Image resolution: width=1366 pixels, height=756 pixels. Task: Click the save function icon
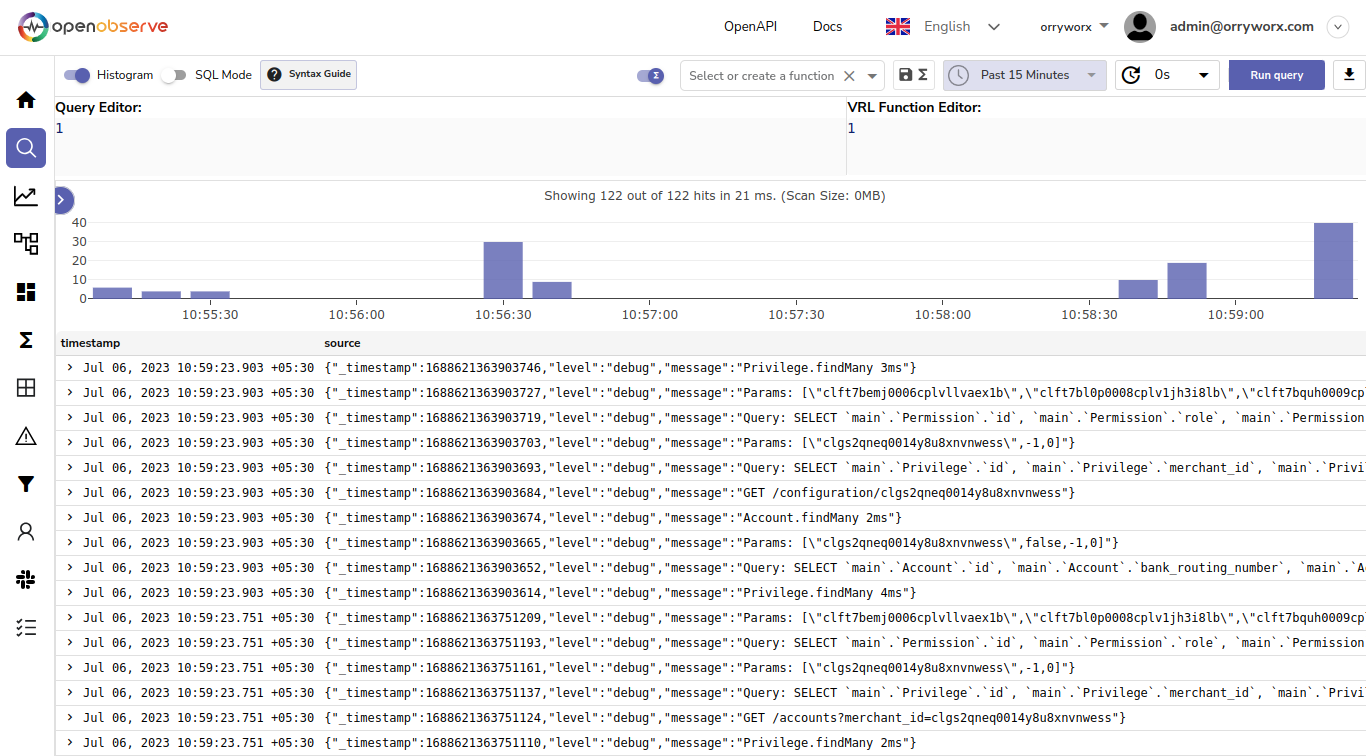coord(905,74)
